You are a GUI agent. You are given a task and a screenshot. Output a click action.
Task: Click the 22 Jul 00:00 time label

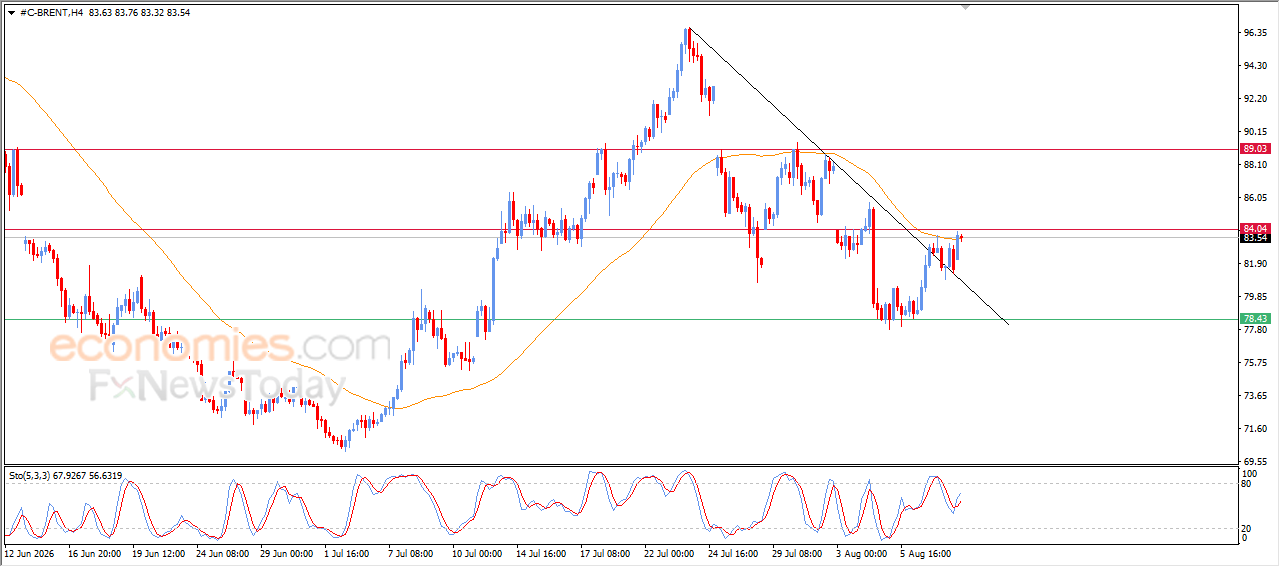pos(669,551)
